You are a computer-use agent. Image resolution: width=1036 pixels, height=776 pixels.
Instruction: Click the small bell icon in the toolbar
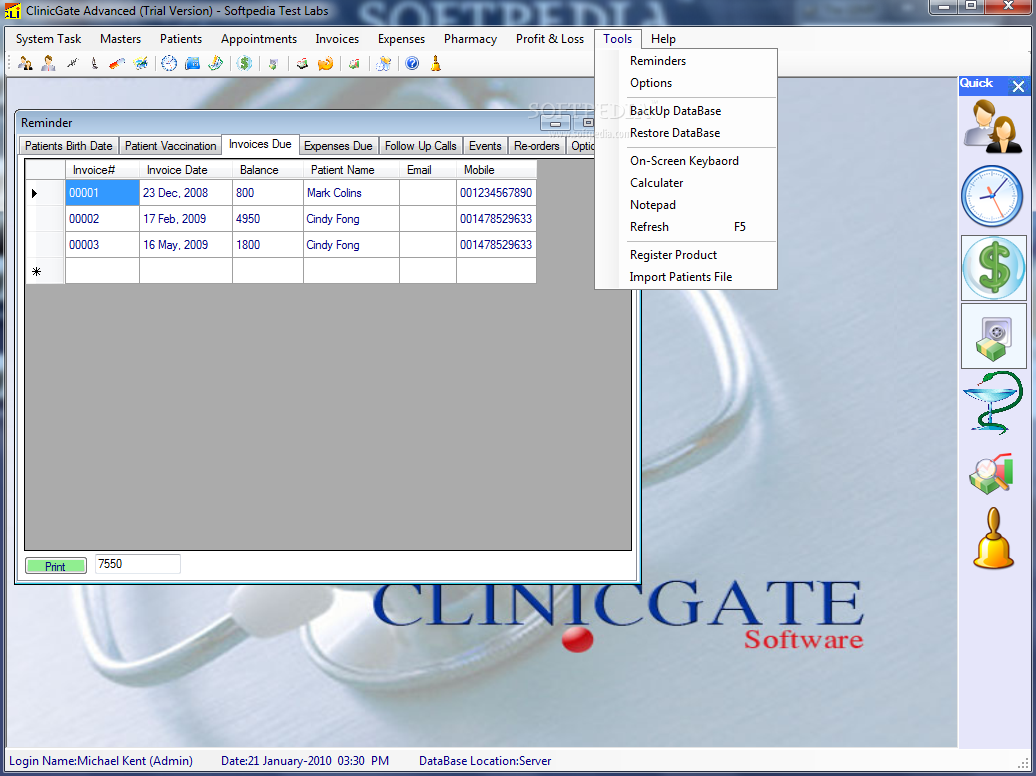[435, 63]
